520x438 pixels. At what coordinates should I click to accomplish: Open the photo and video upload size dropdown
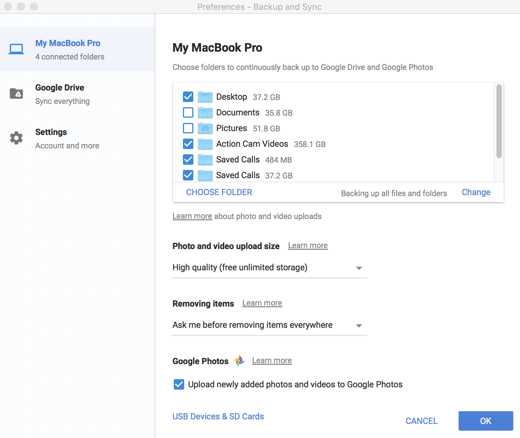pos(269,268)
